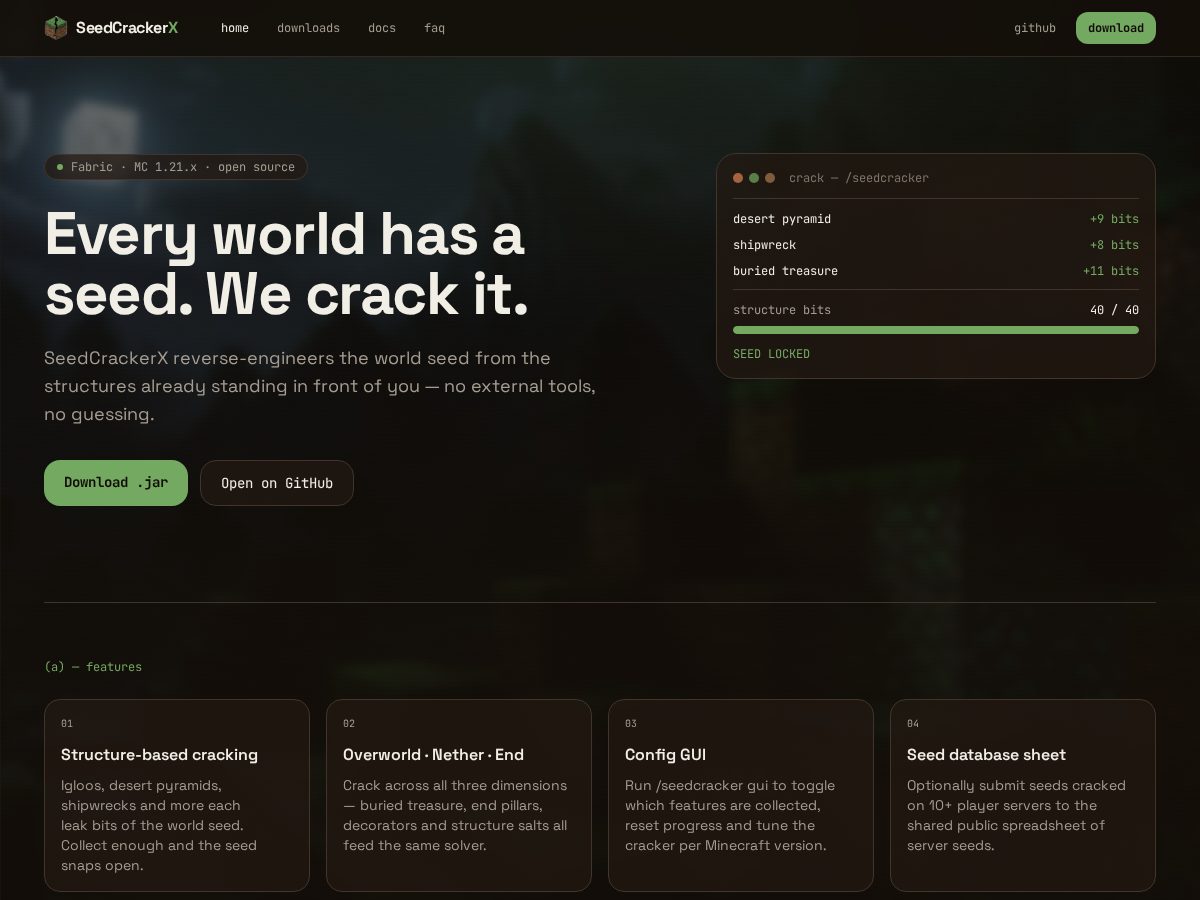This screenshot has height=900, width=1200.
Task: Click the 'crack — /seedcracker' terminal title
Action: 859,178
